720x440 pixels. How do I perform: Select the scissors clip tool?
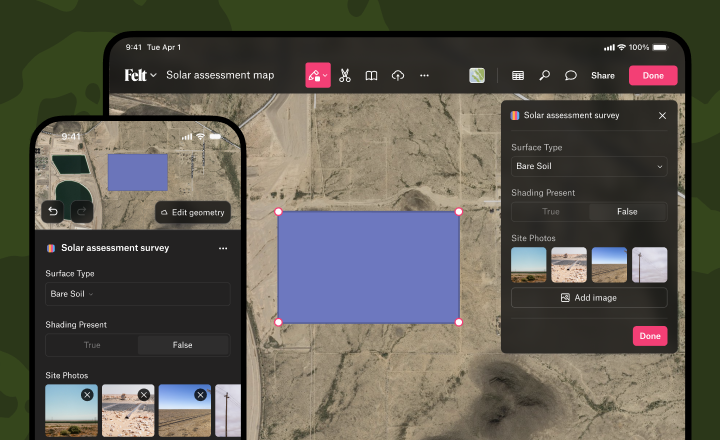click(345, 75)
